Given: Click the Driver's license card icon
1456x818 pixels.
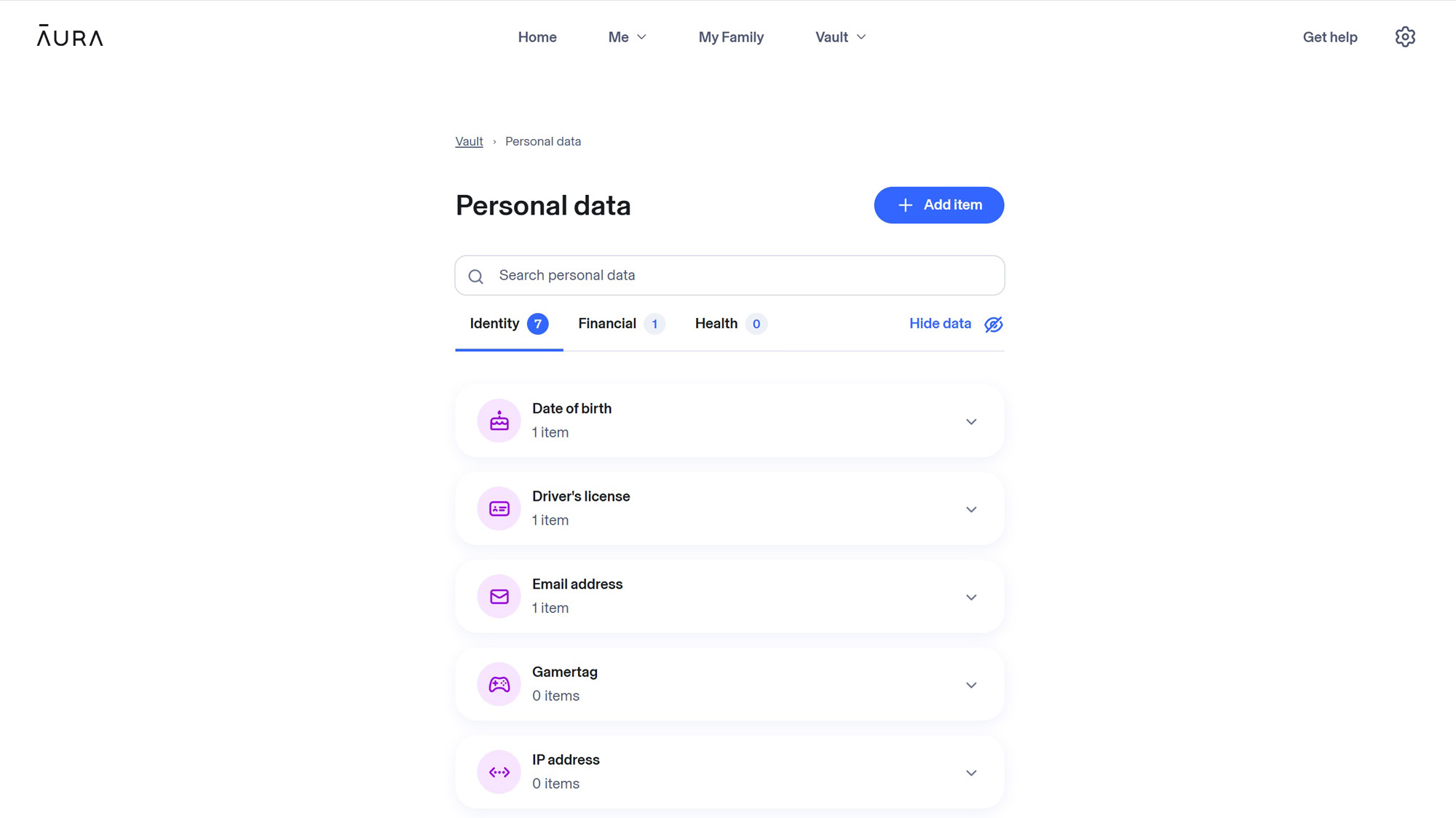Looking at the screenshot, I should [499, 509].
